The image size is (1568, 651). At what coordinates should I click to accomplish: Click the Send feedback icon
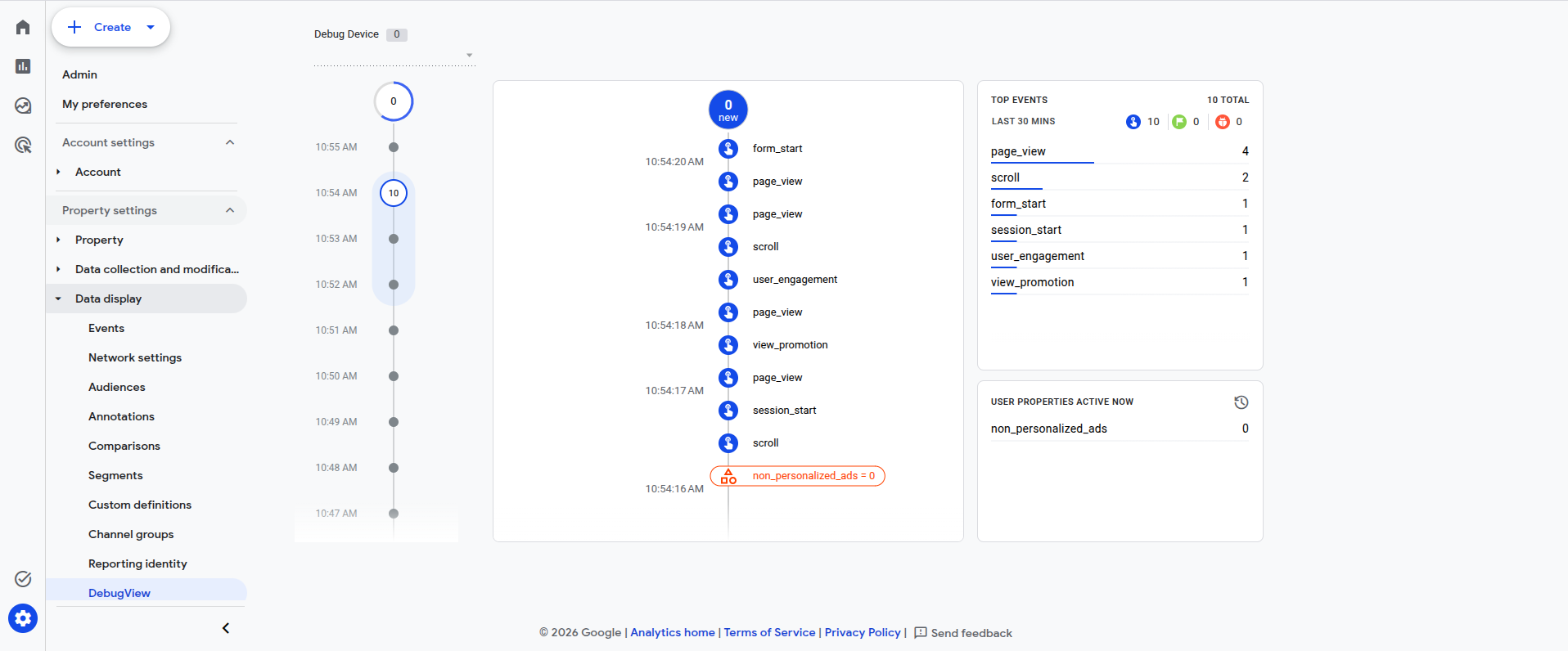[x=921, y=633]
